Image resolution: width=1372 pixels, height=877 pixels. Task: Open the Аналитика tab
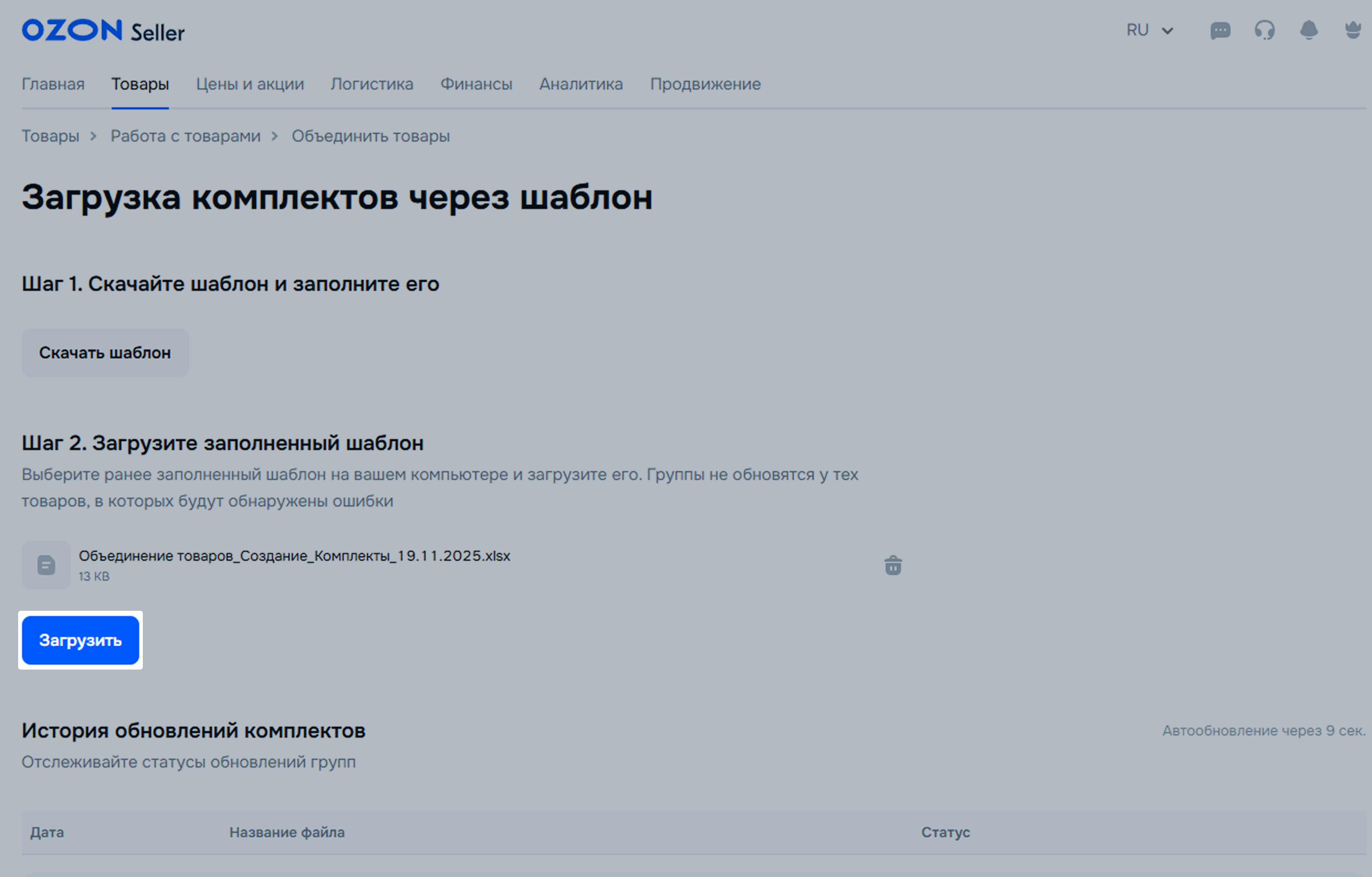(581, 84)
